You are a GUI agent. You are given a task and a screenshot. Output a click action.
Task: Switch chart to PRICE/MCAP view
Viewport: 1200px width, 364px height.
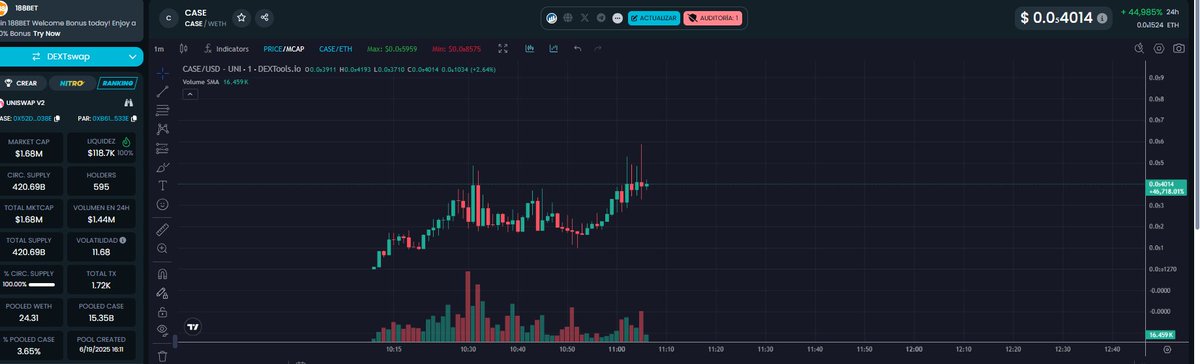[x=284, y=48]
